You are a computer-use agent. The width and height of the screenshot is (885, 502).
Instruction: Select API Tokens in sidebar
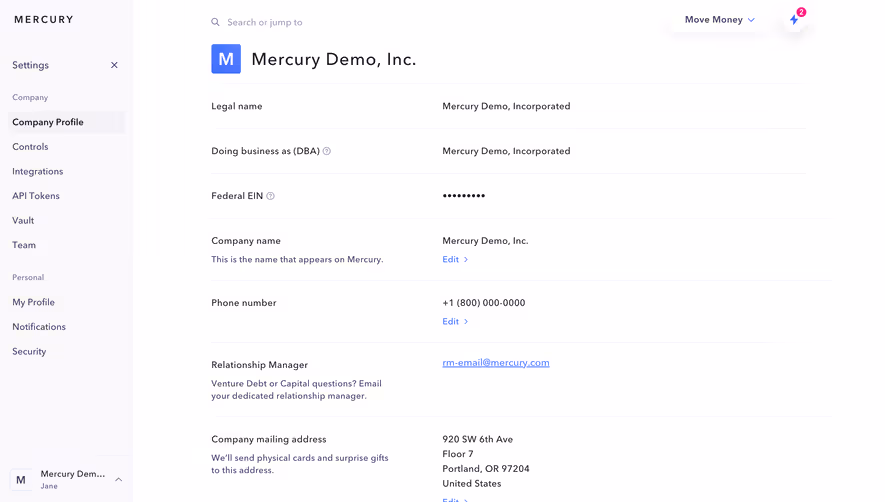coord(36,196)
